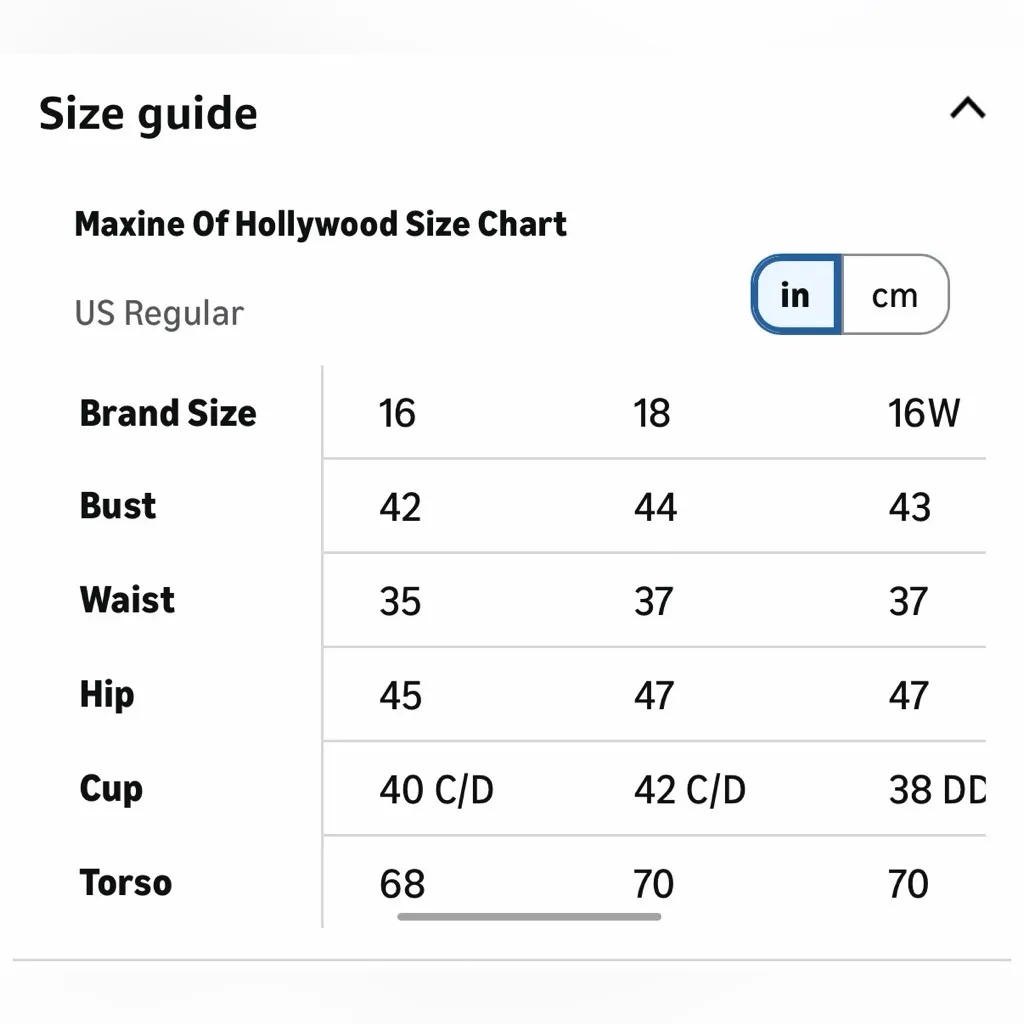Click the Cup row label
The width and height of the screenshot is (1024, 1024).
(110, 789)
